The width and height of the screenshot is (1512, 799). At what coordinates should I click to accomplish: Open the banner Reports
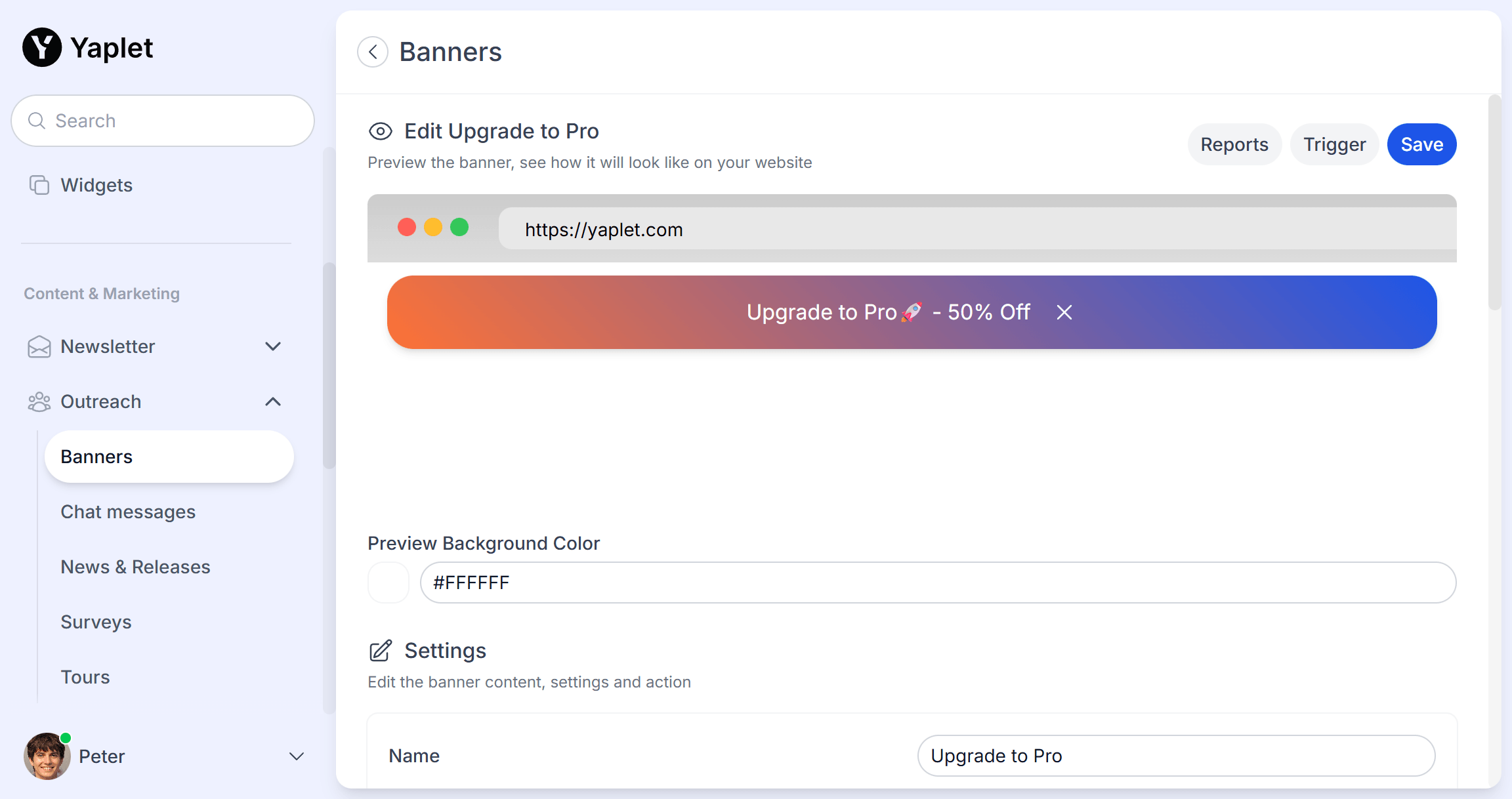[x=1234, y=144]
